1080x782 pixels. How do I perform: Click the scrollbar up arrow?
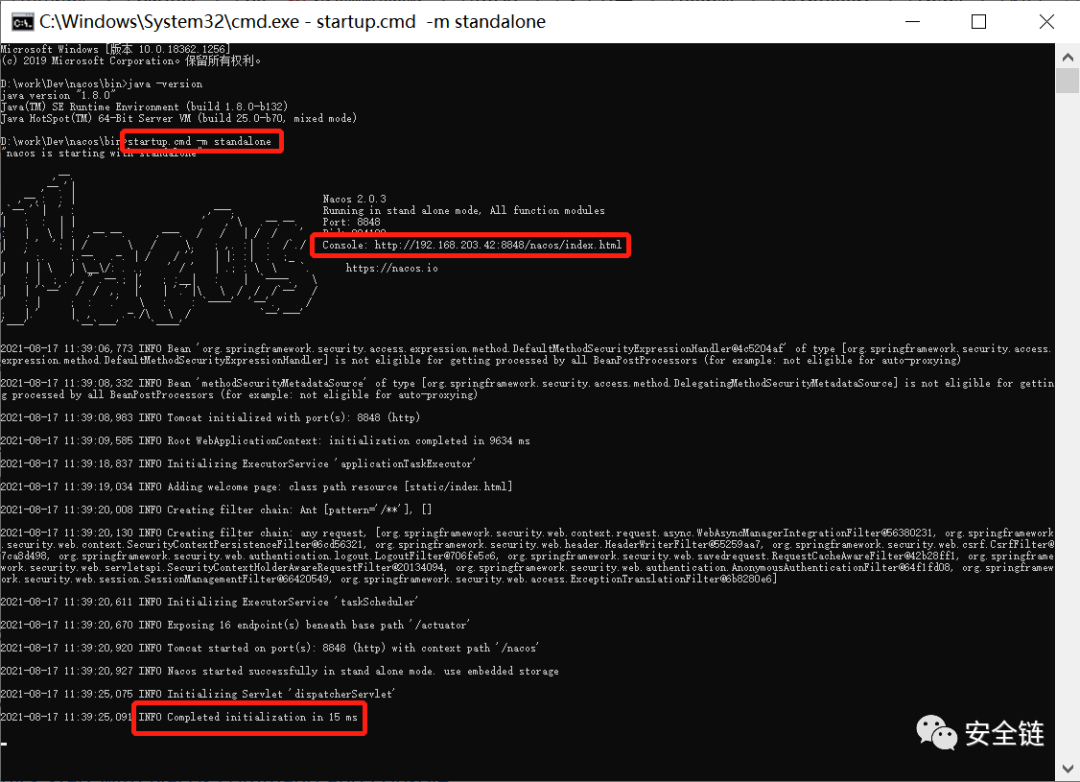(1068, 57)
